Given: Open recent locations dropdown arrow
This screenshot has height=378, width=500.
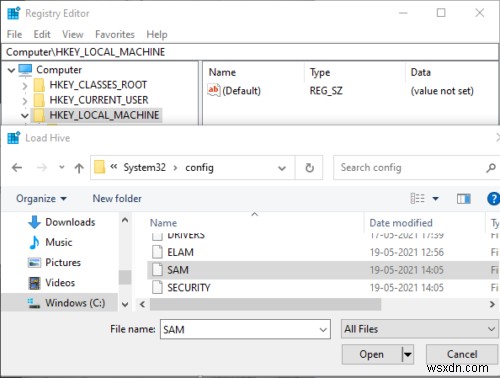Looking at the screenshot, I should [x=61, y=167].
